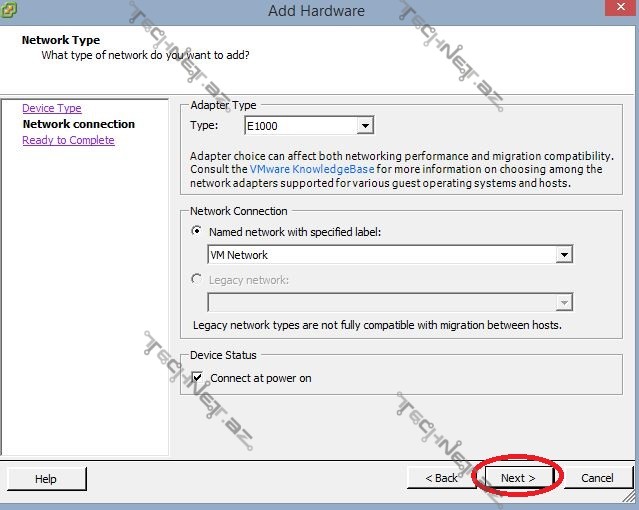The image size is (639, 510).
Task: Go back with the Back button
Action: pos(441,478)
